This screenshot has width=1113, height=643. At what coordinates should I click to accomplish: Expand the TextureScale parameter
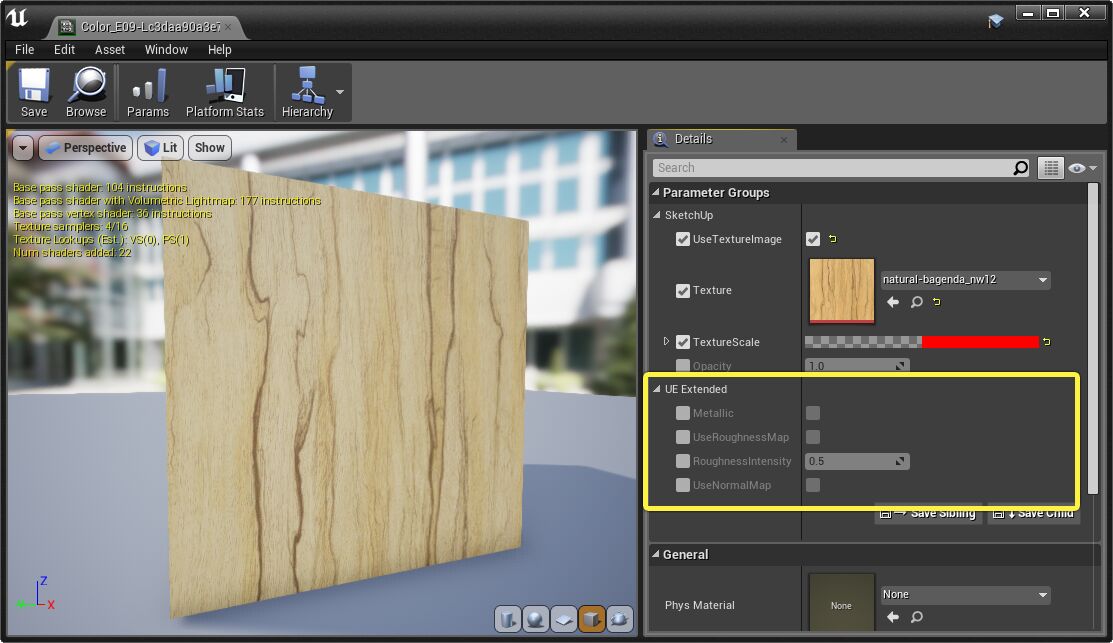coord(667,341)
